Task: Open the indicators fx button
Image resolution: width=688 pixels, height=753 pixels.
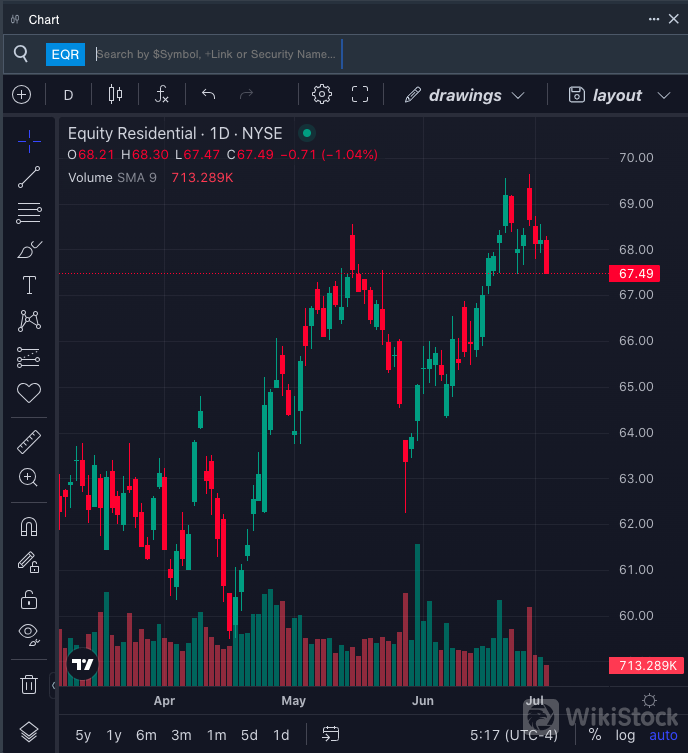Action: (162, 95)
